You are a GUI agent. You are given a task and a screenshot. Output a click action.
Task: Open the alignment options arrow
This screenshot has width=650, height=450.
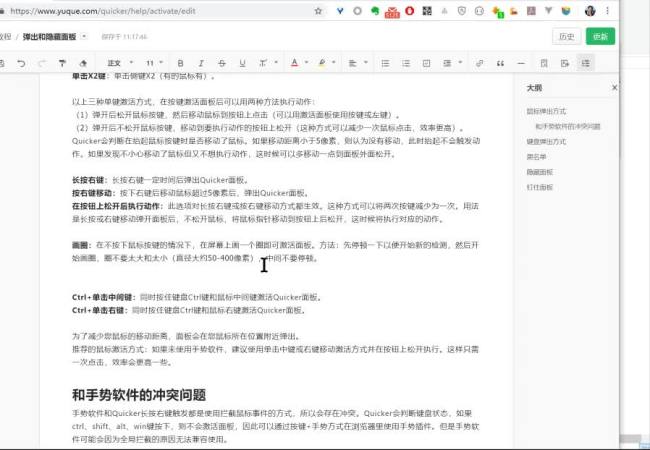tap(366, 63)
